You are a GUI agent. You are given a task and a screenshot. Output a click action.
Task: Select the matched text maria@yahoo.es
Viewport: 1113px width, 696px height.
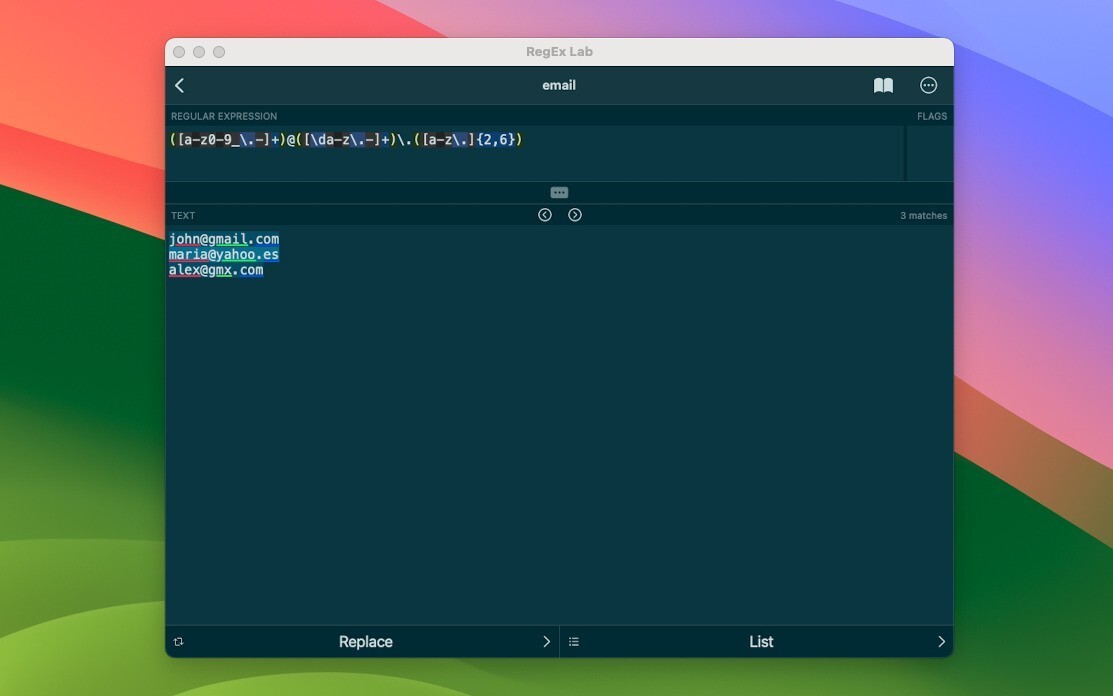(x=222, y=254)
